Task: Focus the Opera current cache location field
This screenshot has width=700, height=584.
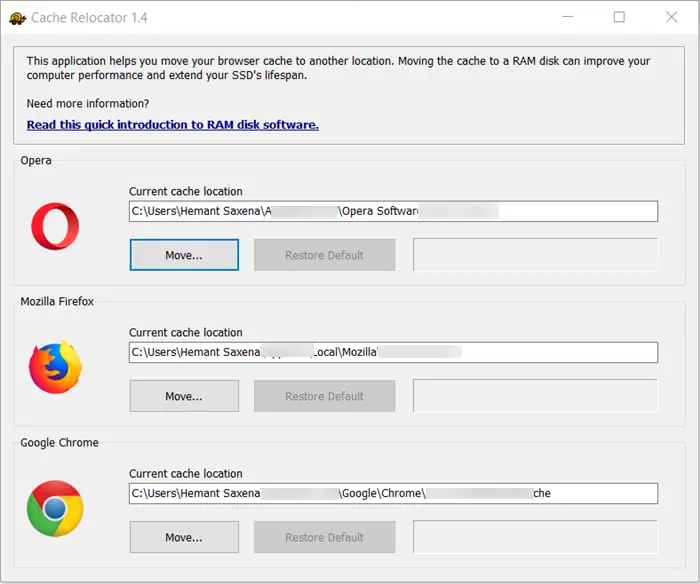Action: pos(393,211)
